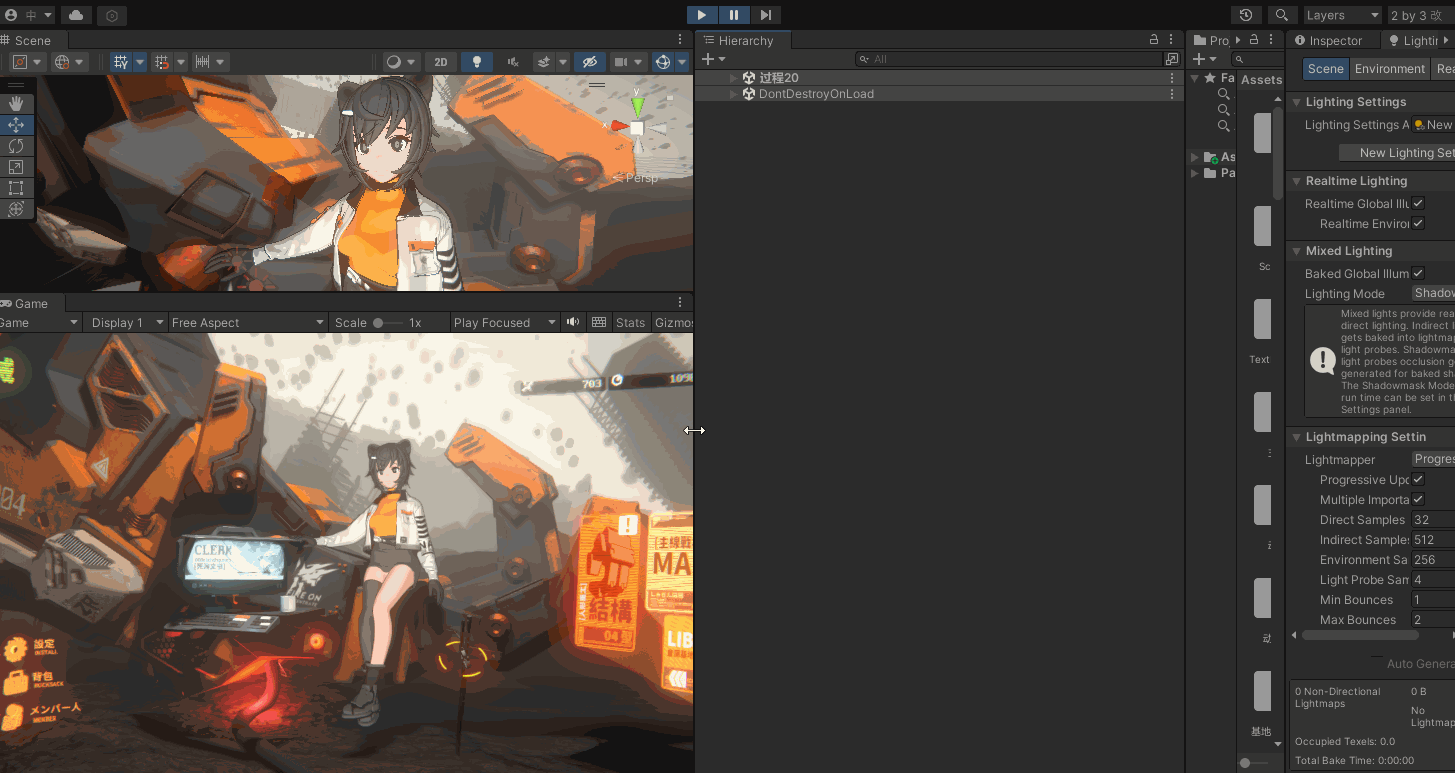Image resolution: width=1455 pixels, height=773 pixels.
Task: Open the Lighting Mode dropdown
Action: click(x=1433, y=293)
